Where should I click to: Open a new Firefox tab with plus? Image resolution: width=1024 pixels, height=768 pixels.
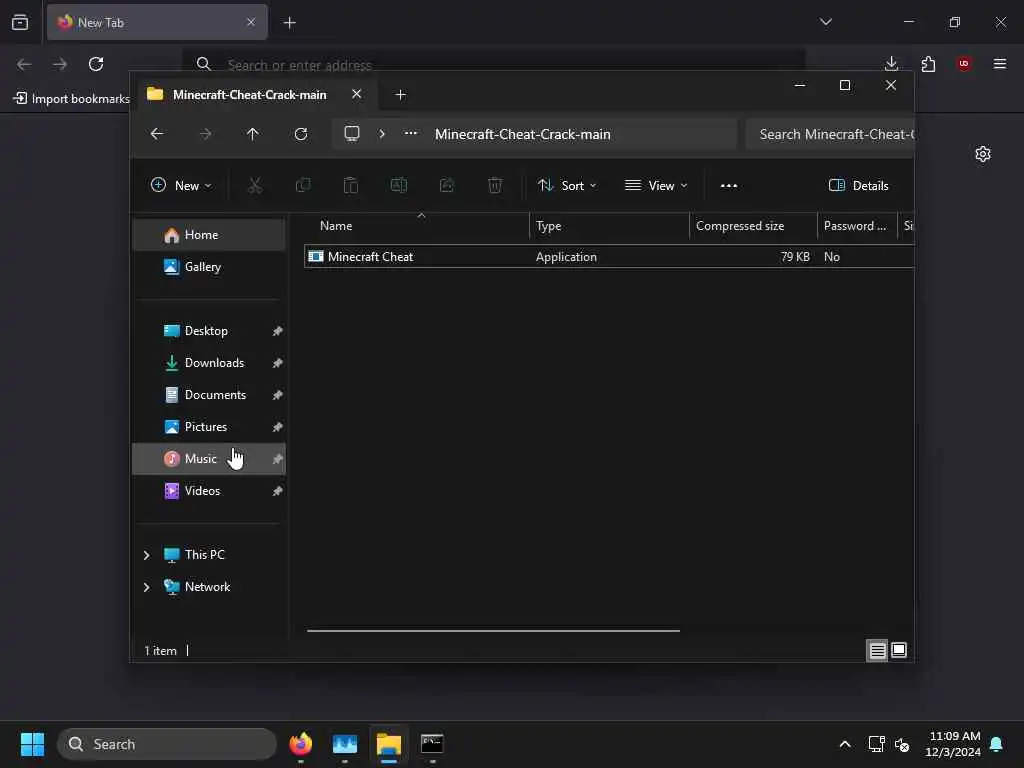click(x=289, y=23)
